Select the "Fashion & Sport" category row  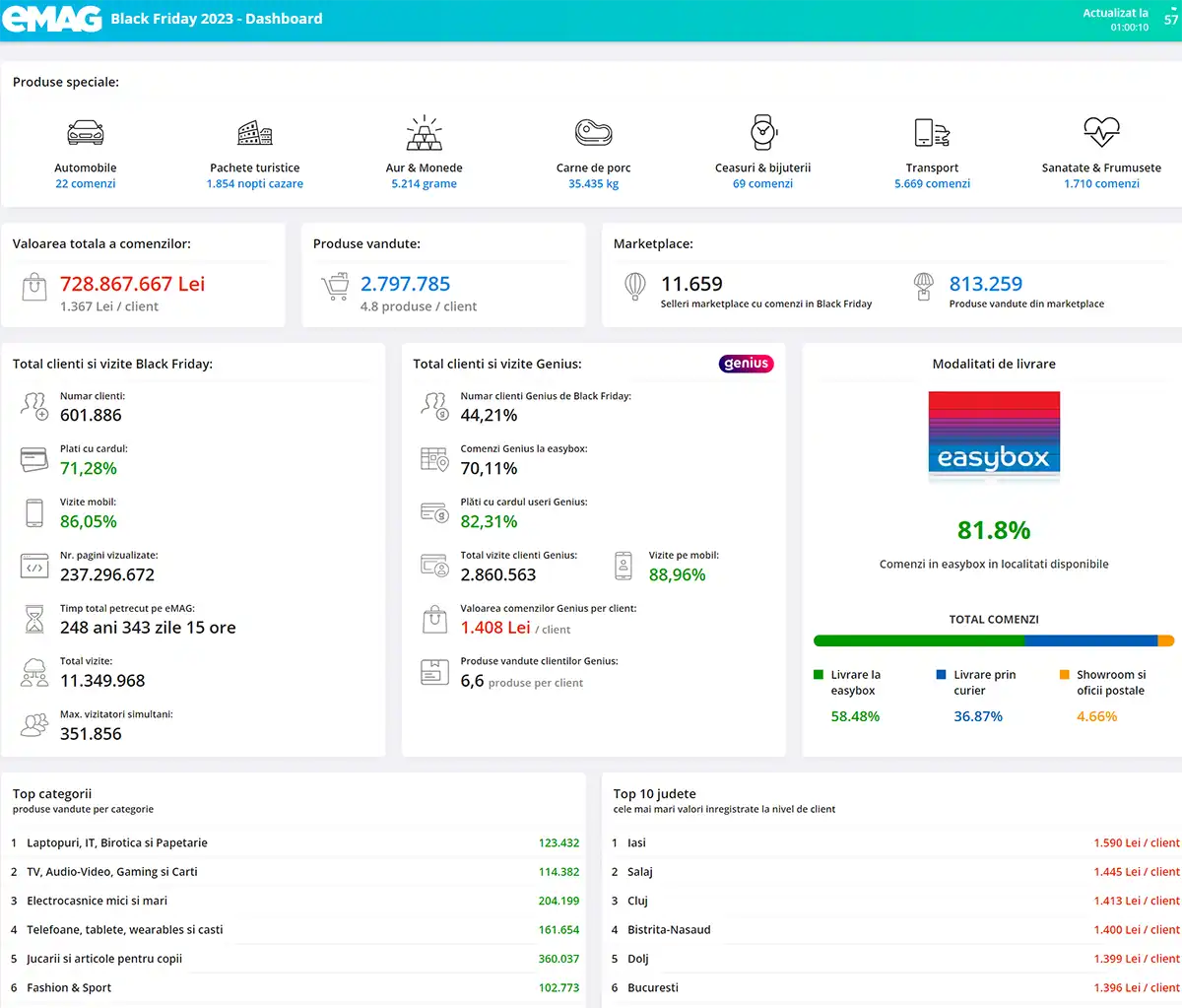point(295,987)
